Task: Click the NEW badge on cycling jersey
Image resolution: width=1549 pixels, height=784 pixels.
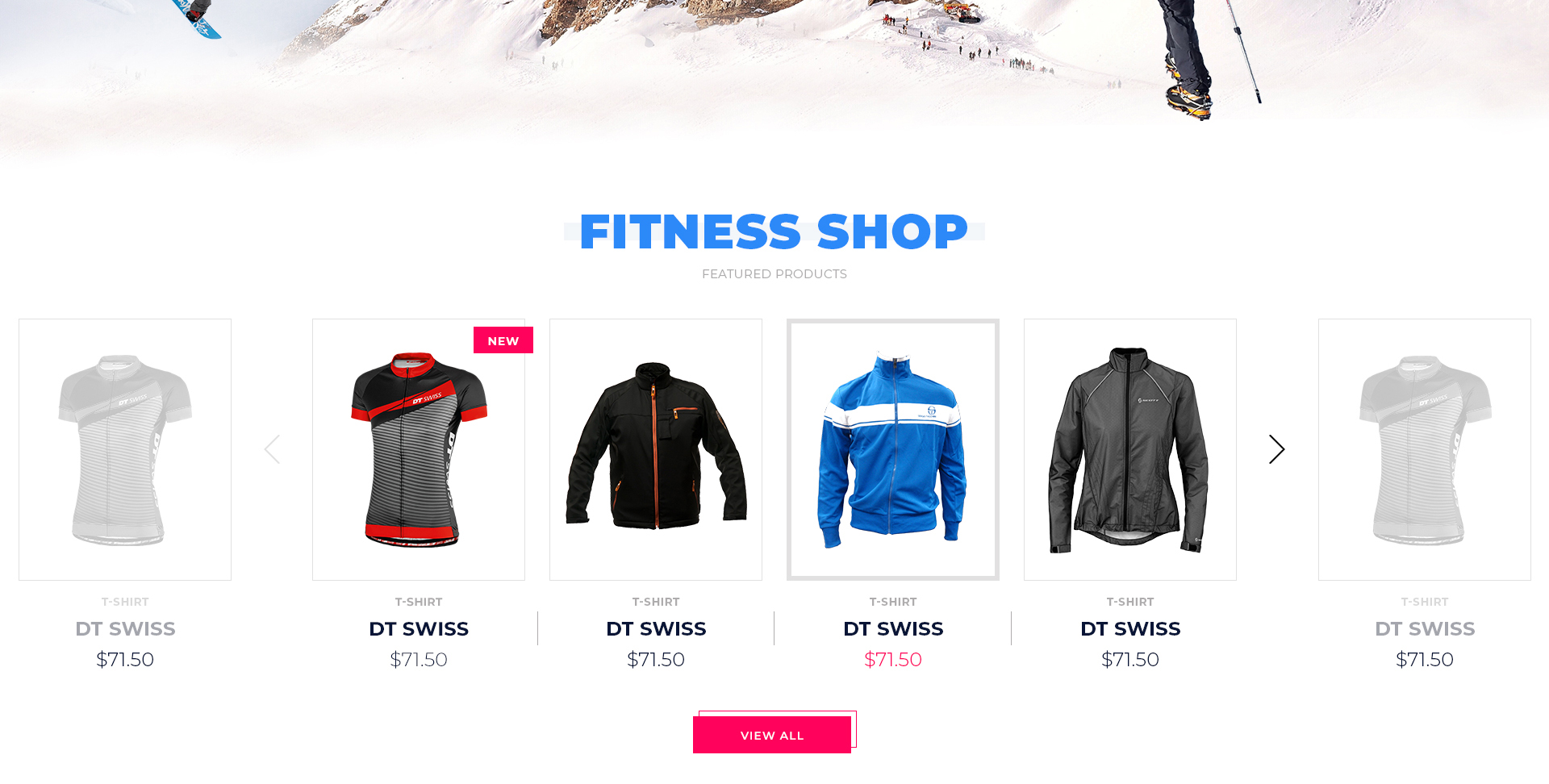Action: pos(503,340)
